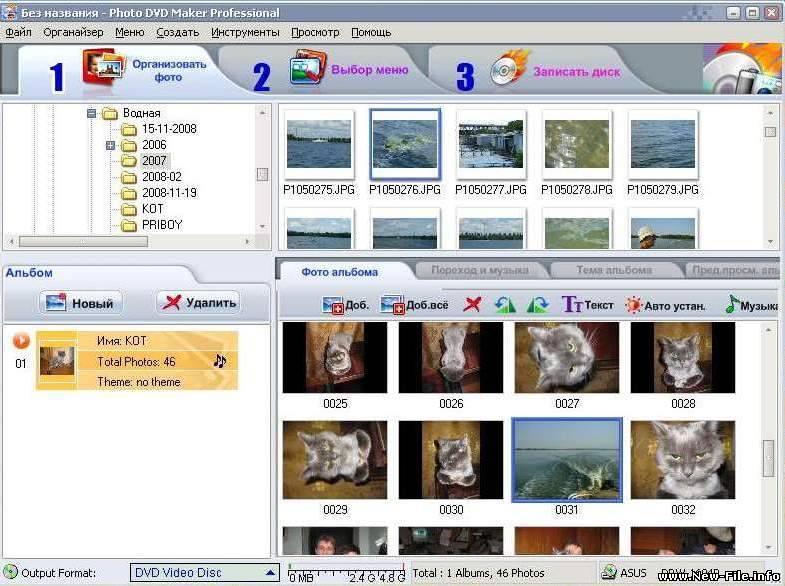Image resolution: width=785 pixels, height=586 pixels.
Task: Switch to Тема альбома tab
Action: (x=614, y=270)
